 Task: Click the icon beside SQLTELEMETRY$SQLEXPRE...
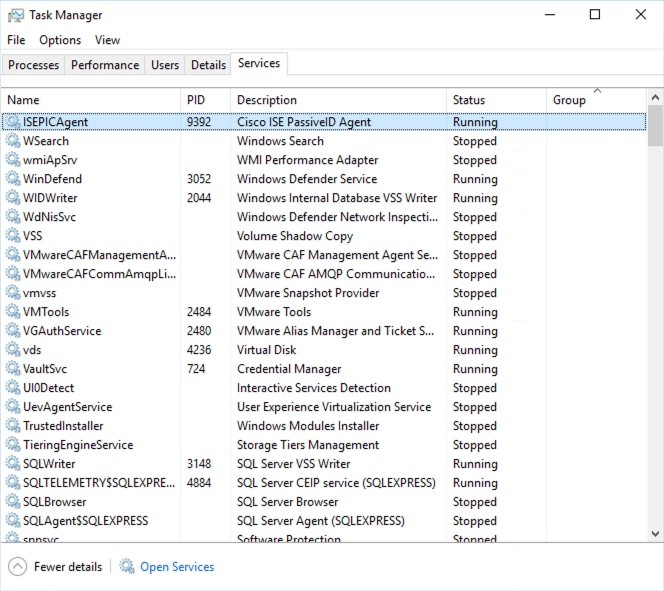tap(13, 483)
